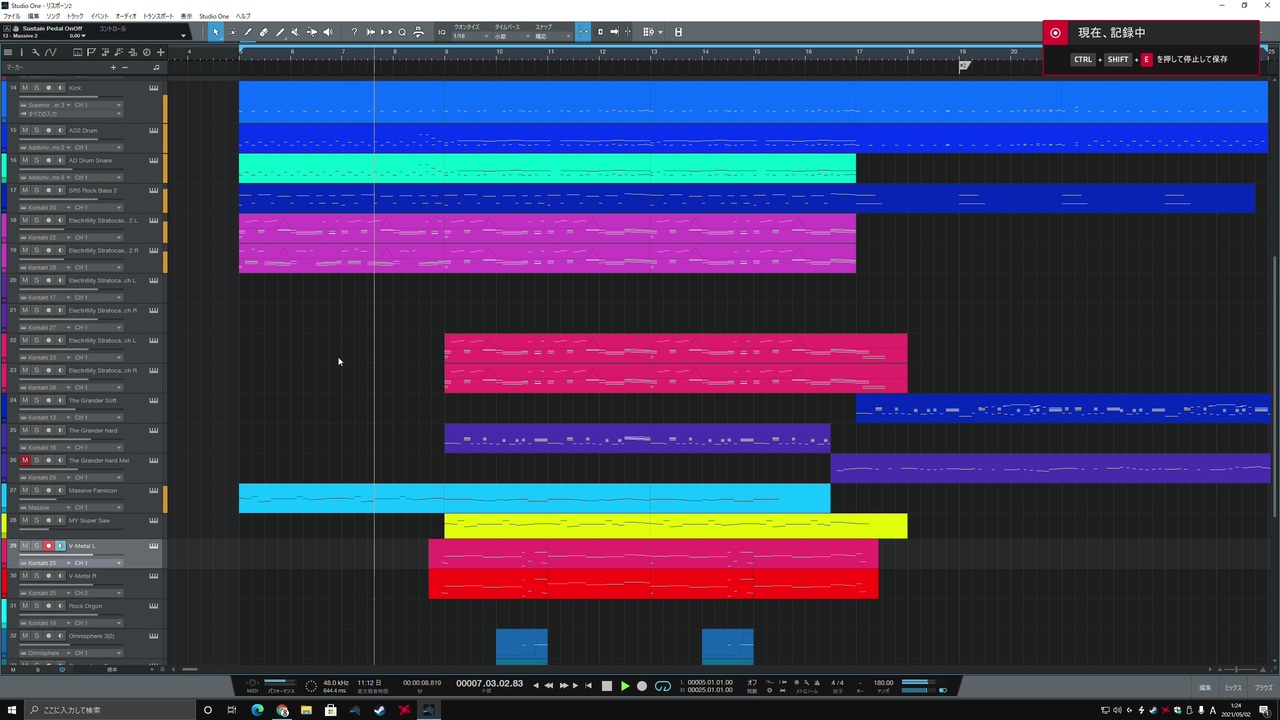
Task: Click the Windows taskbar search box
Action: point(110,710)
